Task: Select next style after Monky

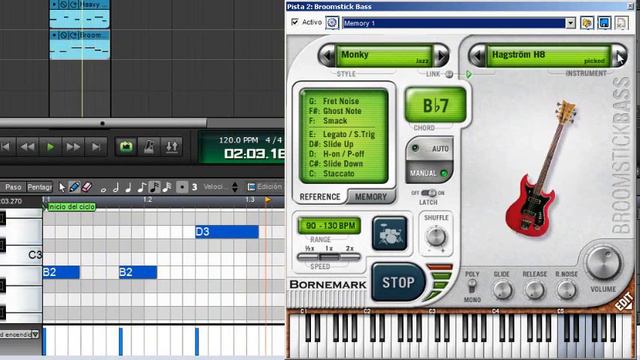Action: click(441, 56)
